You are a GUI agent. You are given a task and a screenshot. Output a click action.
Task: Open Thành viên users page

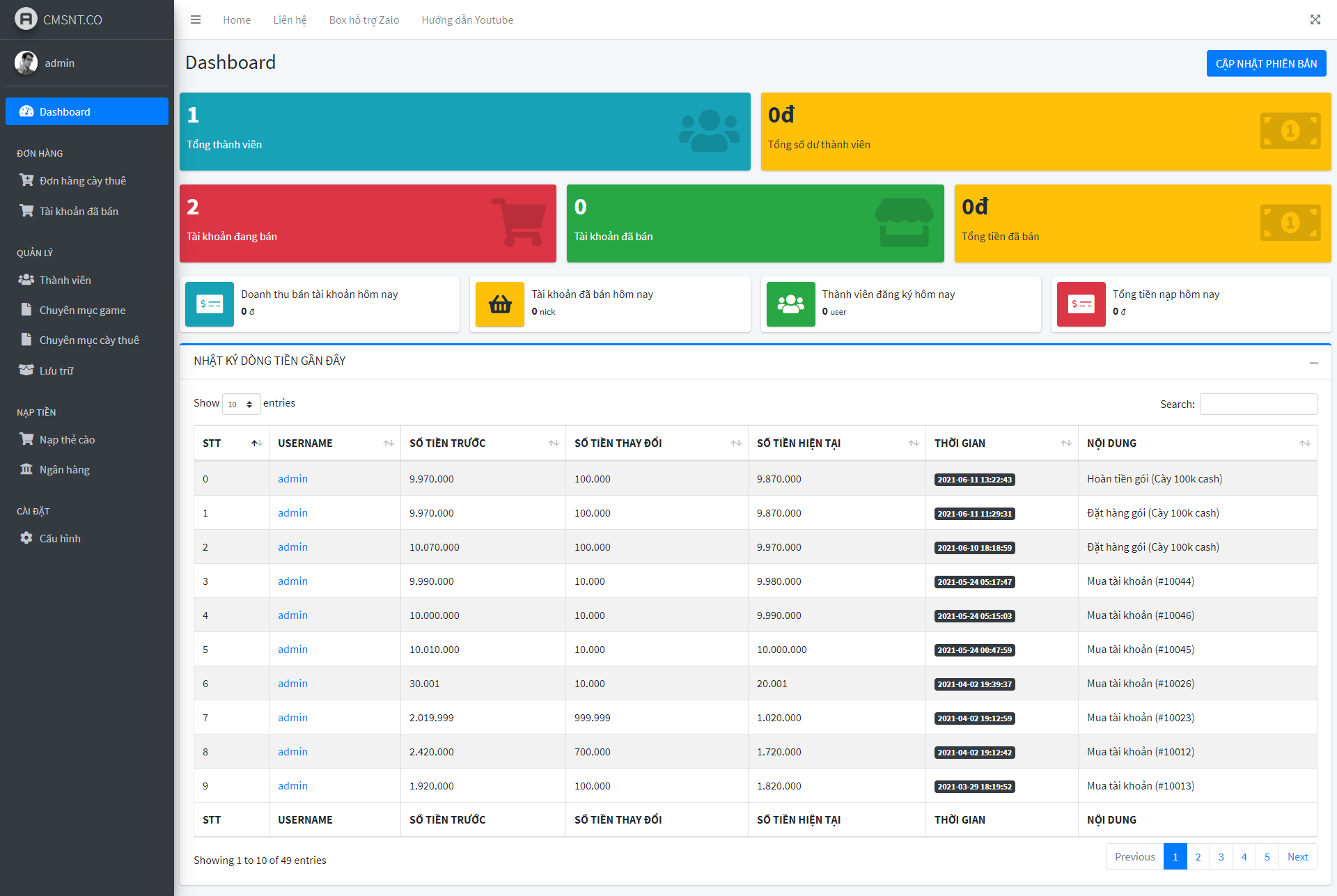pos(65,280)
